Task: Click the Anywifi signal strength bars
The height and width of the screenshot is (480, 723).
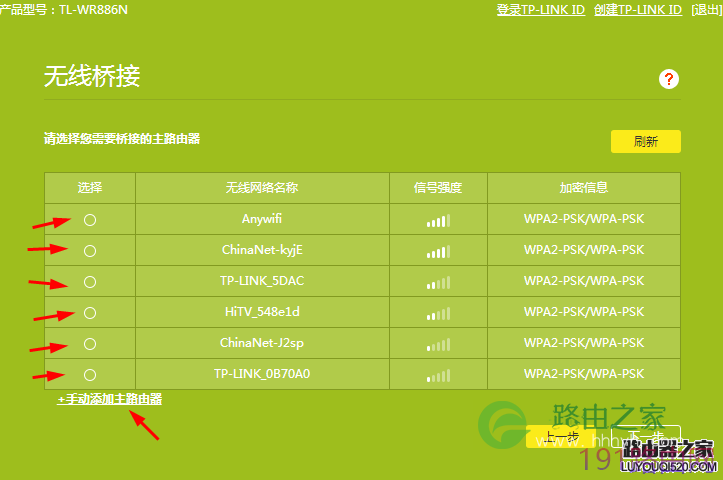Action: pos(438,221)
